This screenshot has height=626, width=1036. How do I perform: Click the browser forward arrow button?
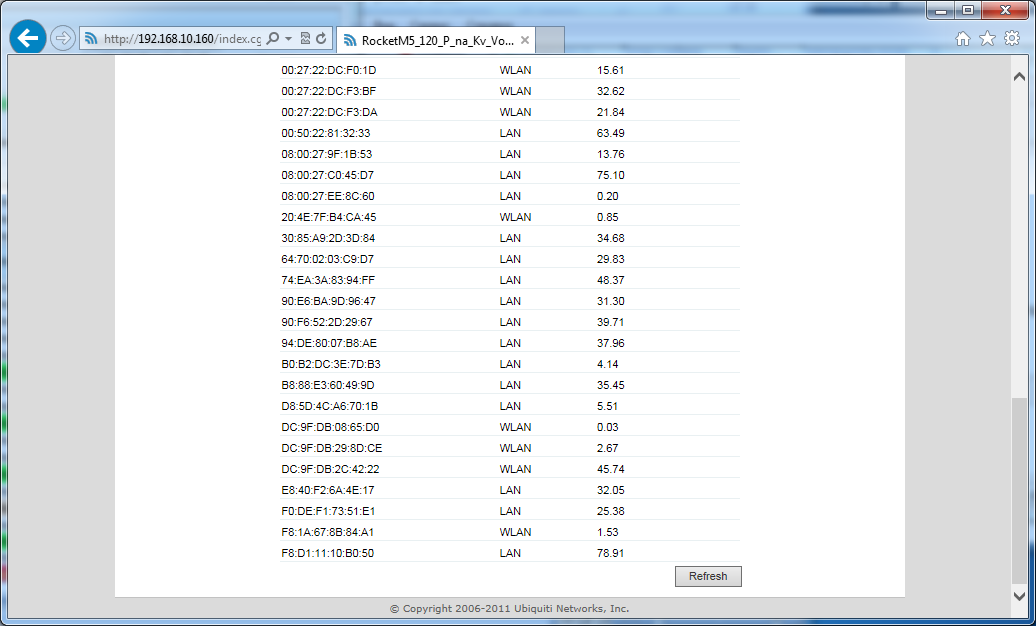(62, 38)
